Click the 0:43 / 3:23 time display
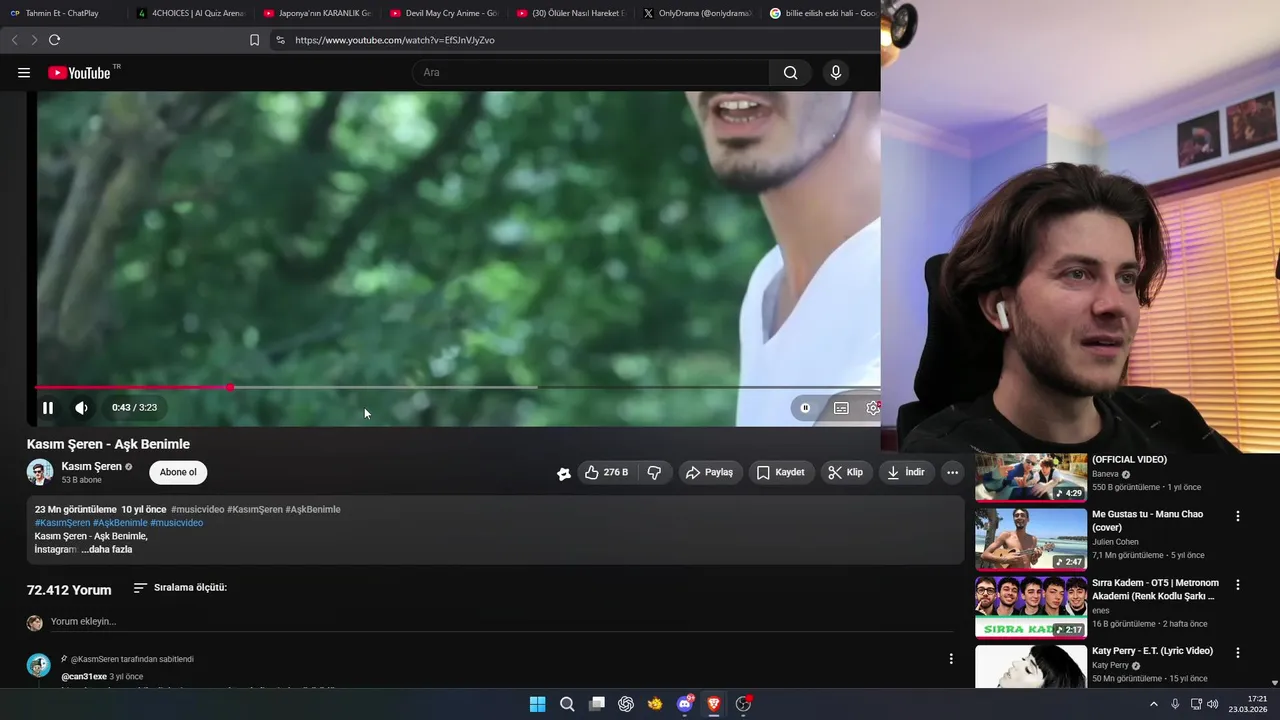Image resolution: width=1280 pixels, height=720 pixels. (x=134, y=408)
